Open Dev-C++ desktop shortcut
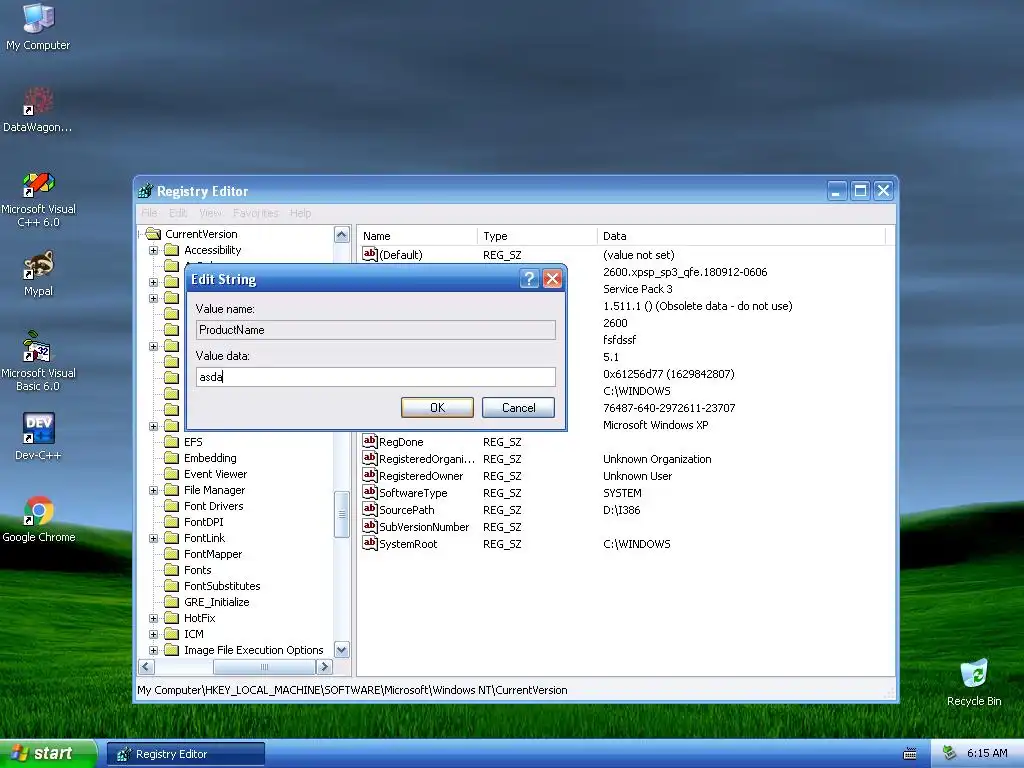 (38, 436)
